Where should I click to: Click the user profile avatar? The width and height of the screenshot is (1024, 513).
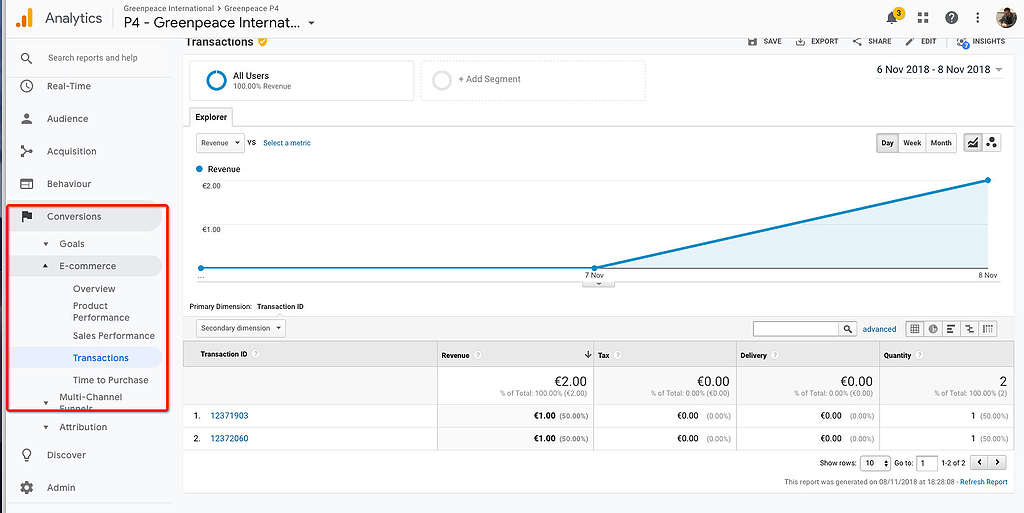1006,18
